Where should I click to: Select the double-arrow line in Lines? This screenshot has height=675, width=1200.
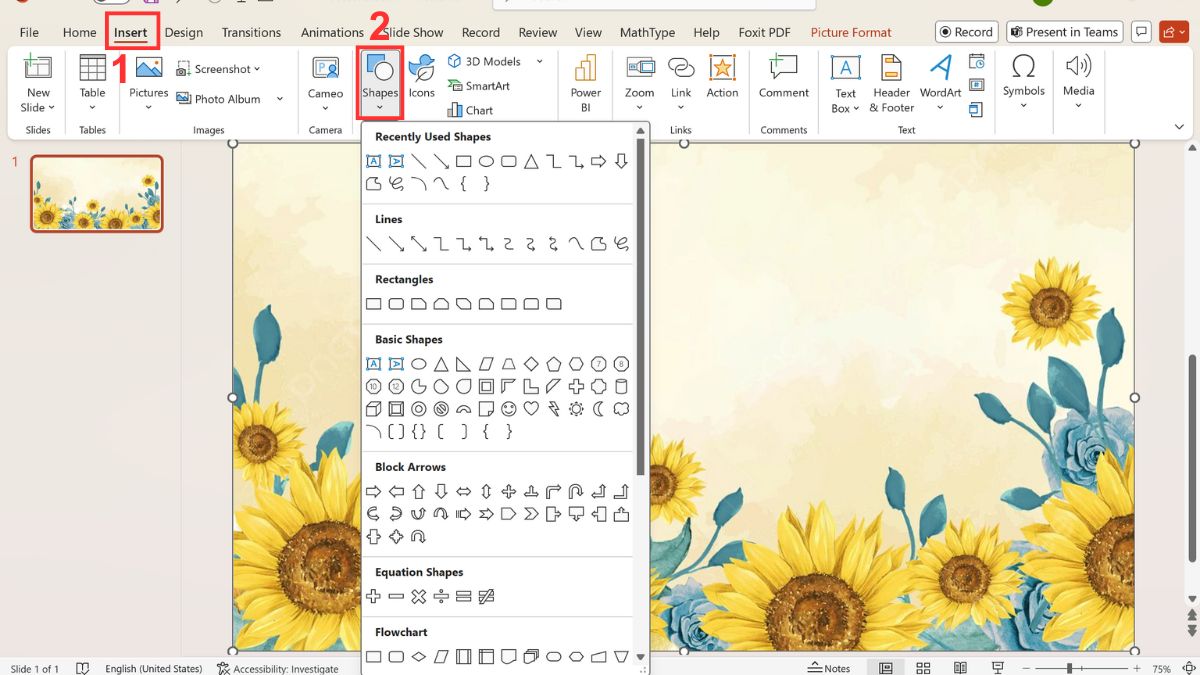(418, 243)
